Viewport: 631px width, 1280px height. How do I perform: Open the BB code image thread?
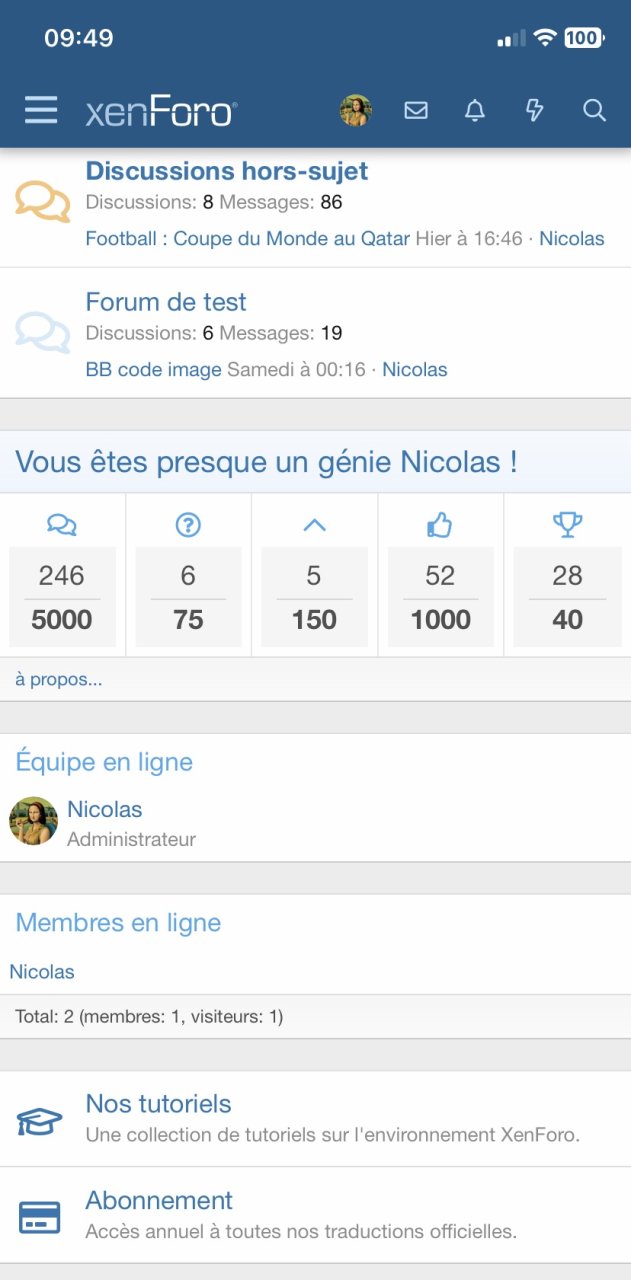tap(153, 369)
